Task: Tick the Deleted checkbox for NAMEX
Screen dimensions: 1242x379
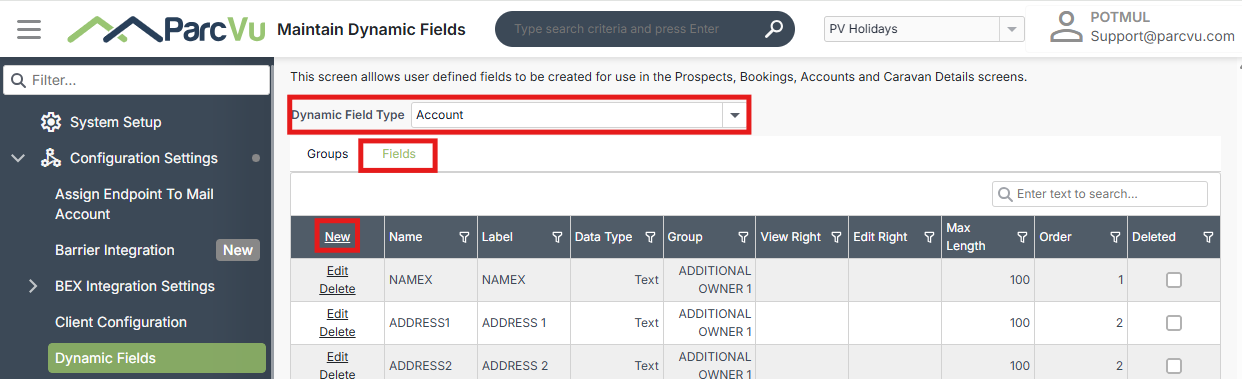Action: [1174, 280]
